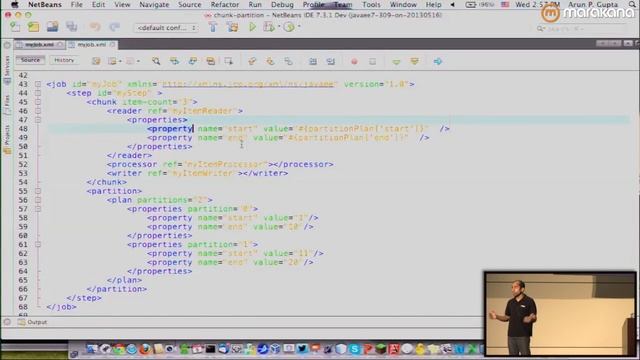
Task: Click the Undo arrow in main toolbar
Action: [95, 27]
